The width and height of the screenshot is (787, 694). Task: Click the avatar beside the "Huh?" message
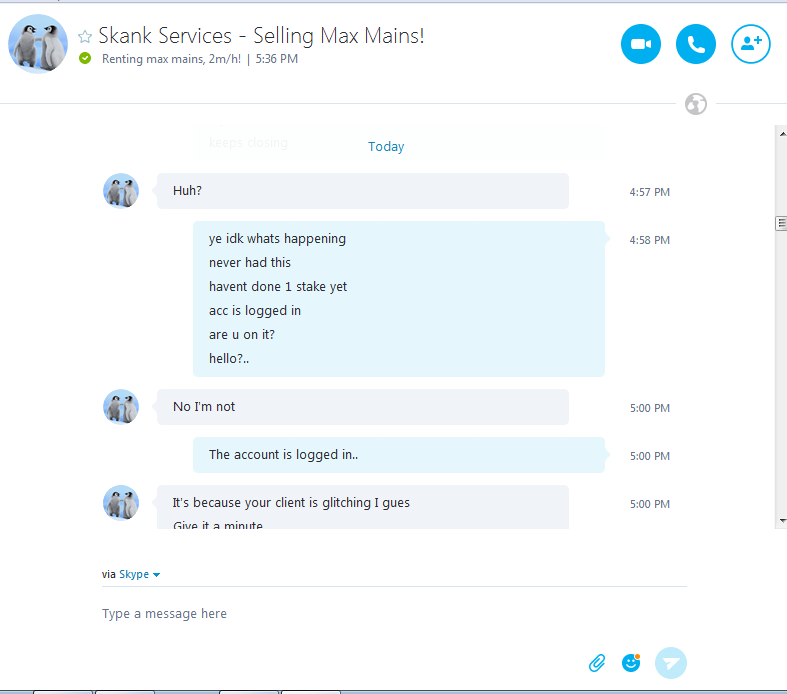tap(121, 190)
